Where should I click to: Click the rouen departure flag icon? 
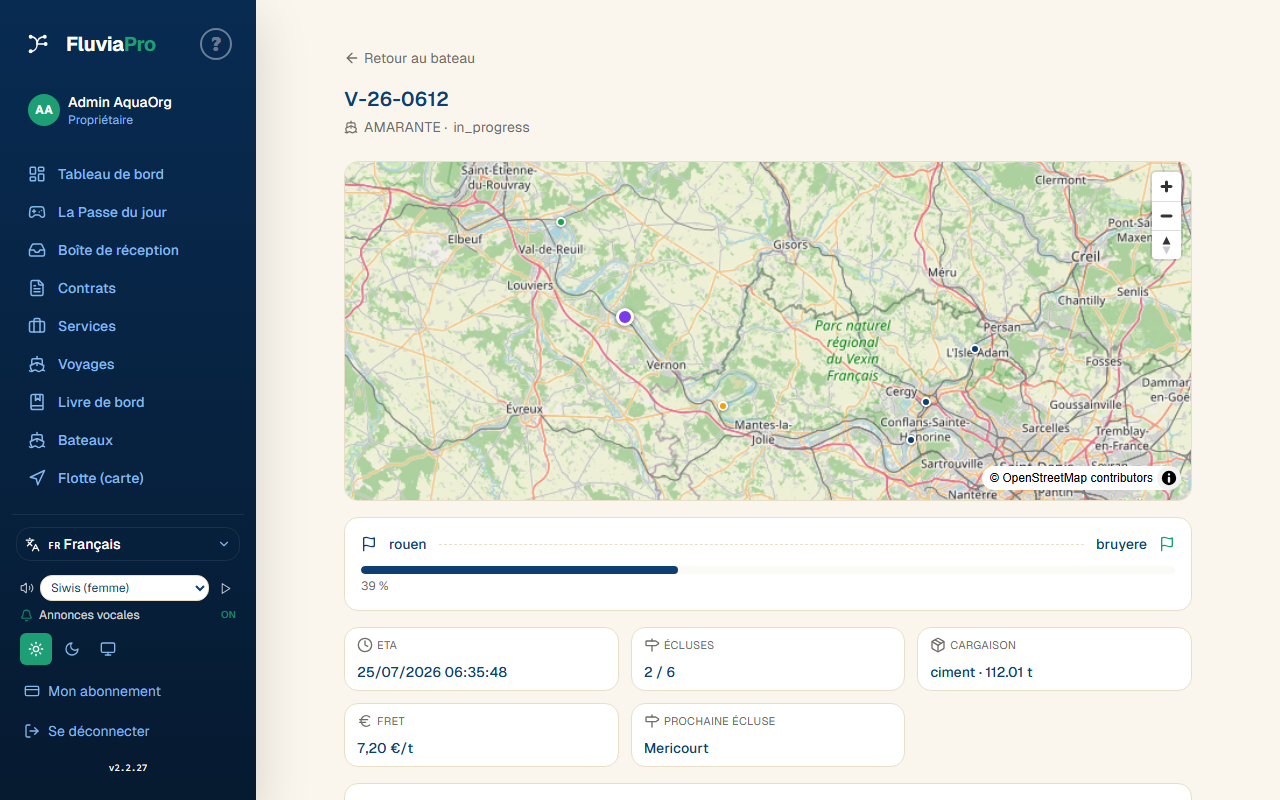coord(369,544)
